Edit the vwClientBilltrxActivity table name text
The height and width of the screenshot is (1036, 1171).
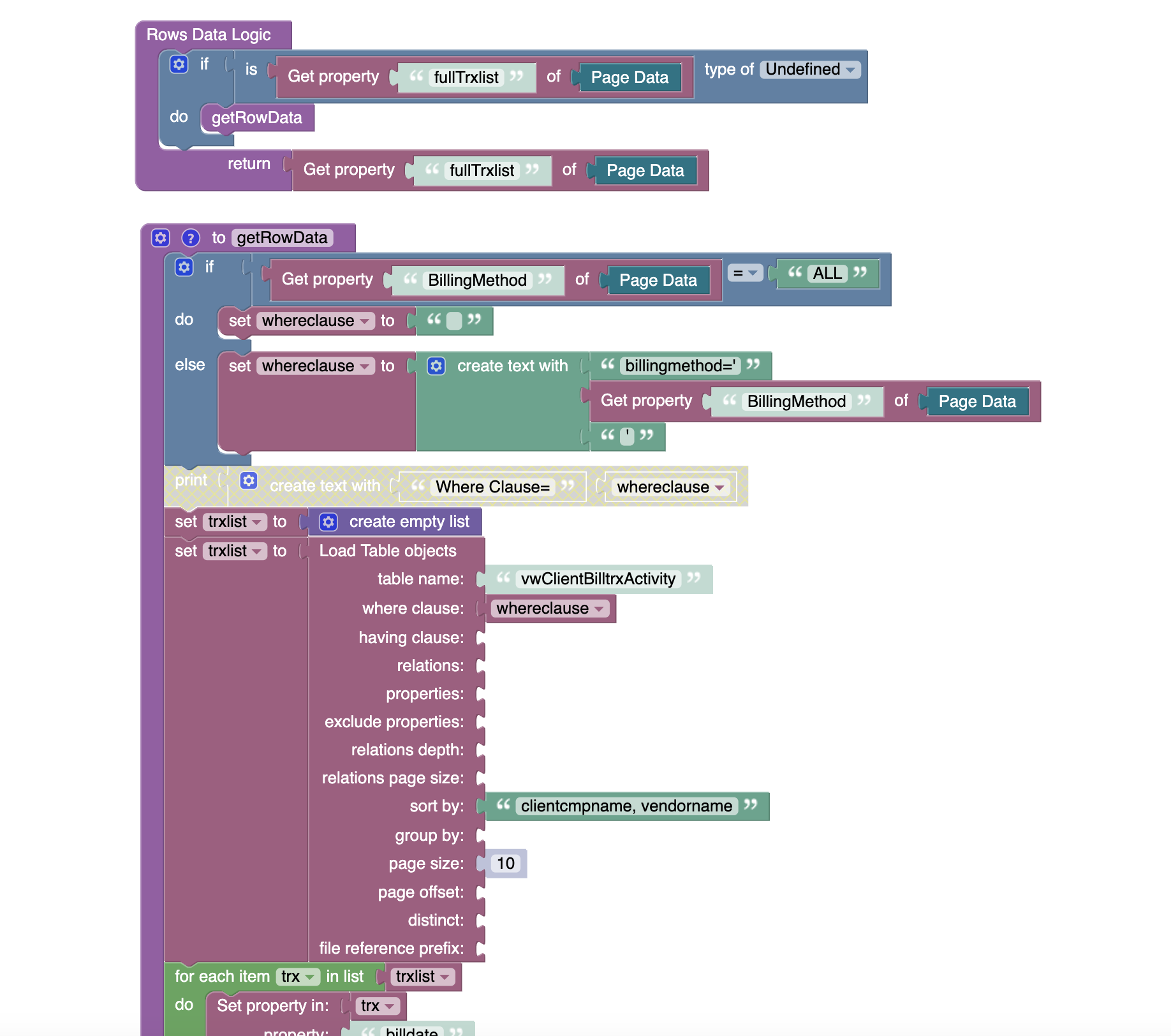point(598,579)
